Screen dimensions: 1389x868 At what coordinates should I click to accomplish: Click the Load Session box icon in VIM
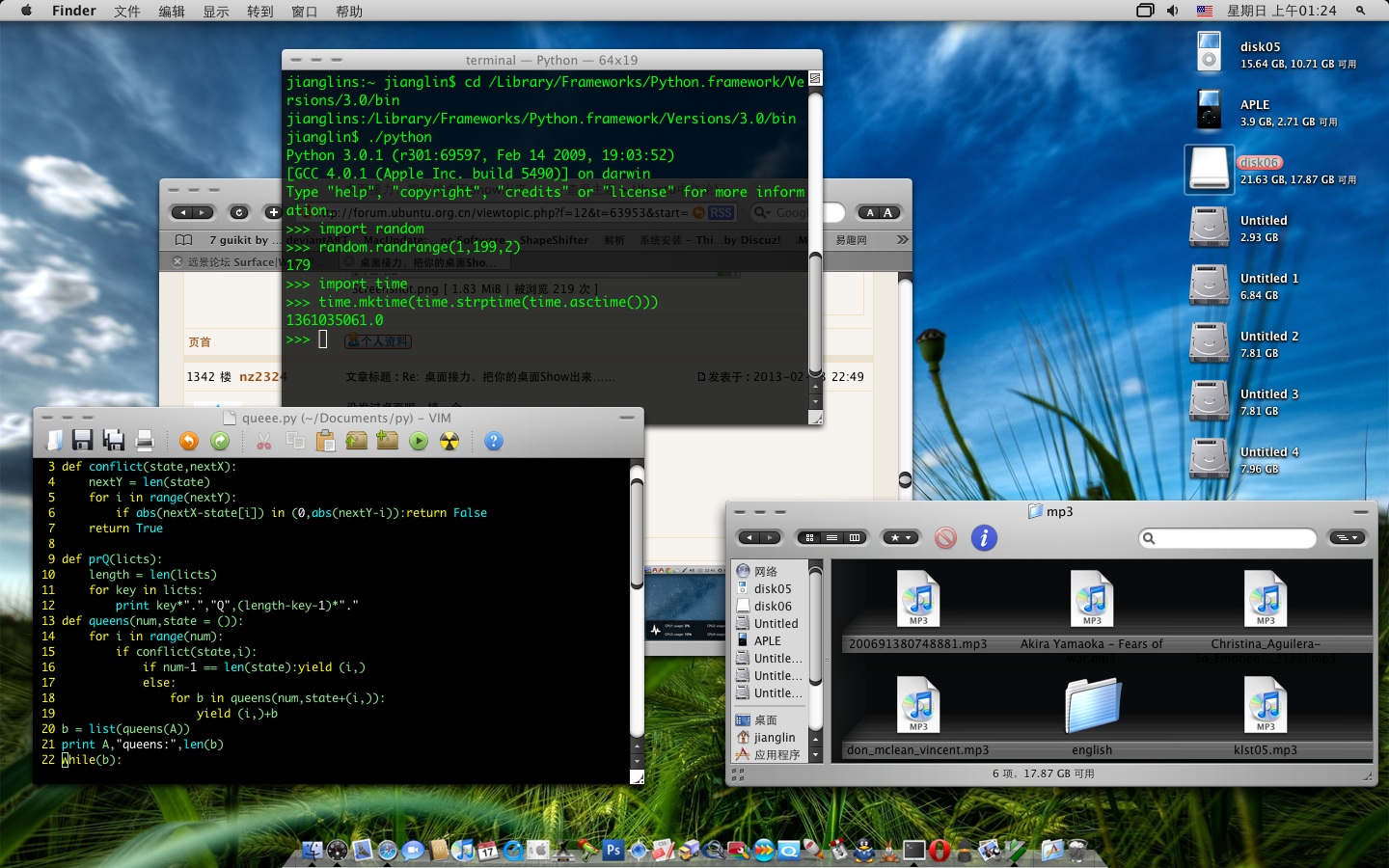[x=357, y=441]
